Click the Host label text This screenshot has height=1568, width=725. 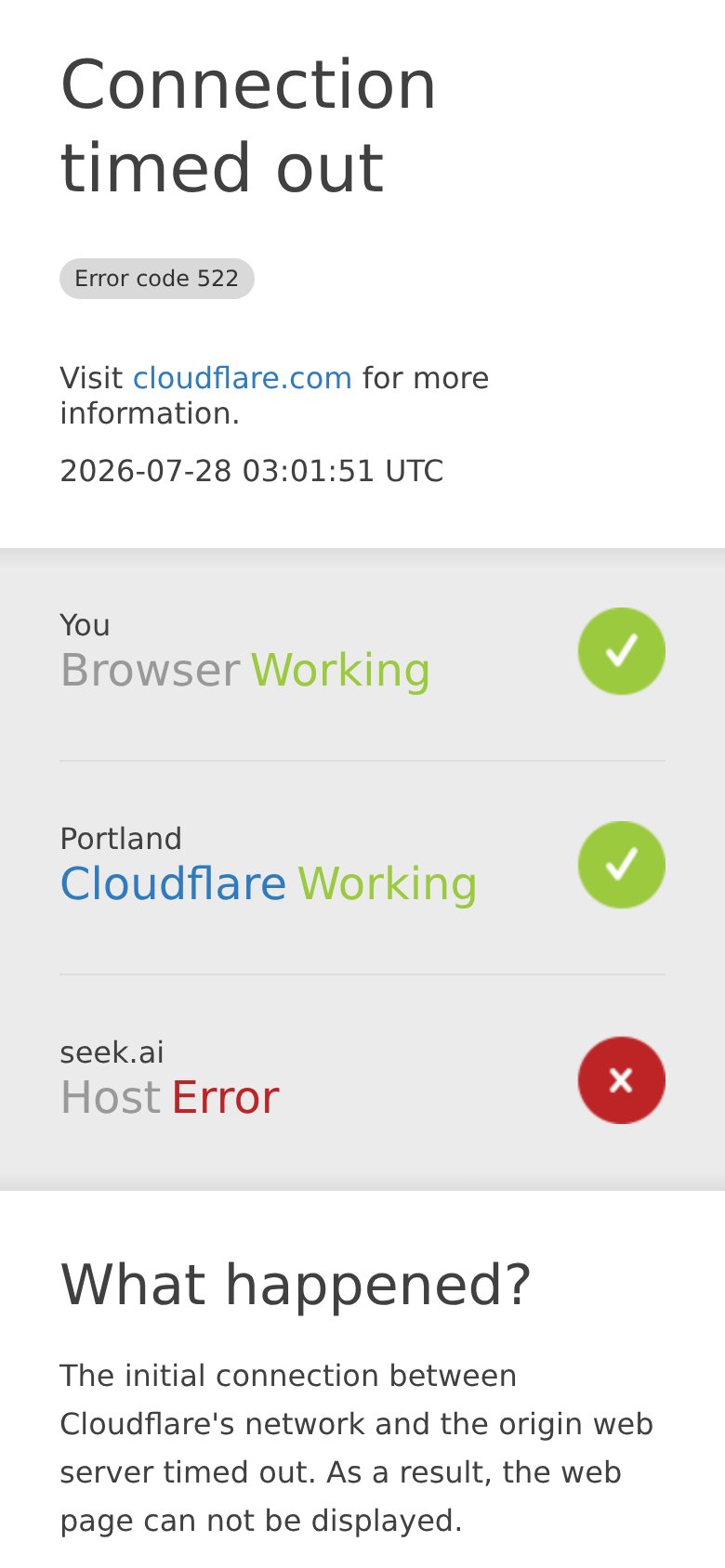(111, 1097)
